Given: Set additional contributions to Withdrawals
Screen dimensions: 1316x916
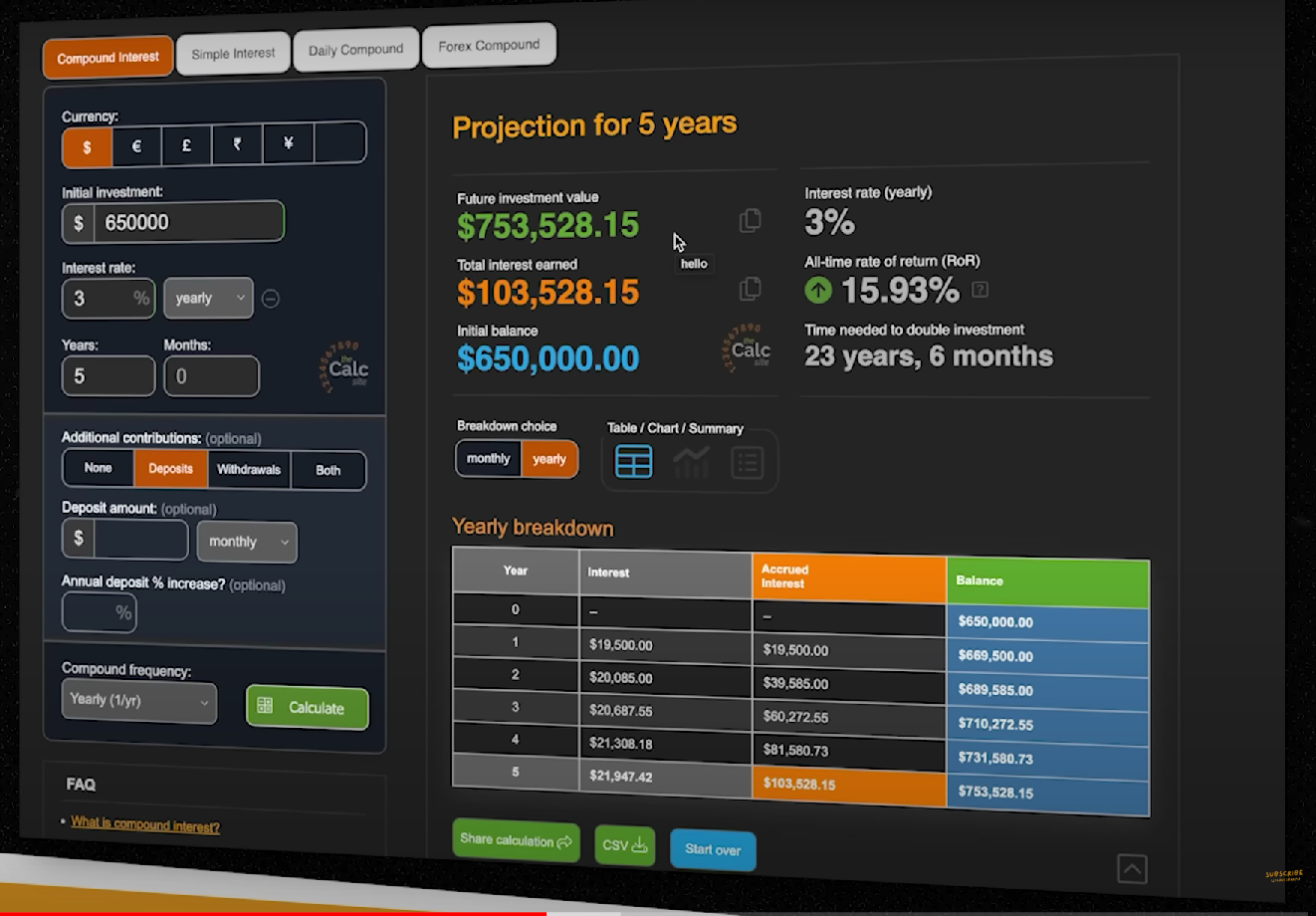Looking at the screenshot, I should point(249,470).
